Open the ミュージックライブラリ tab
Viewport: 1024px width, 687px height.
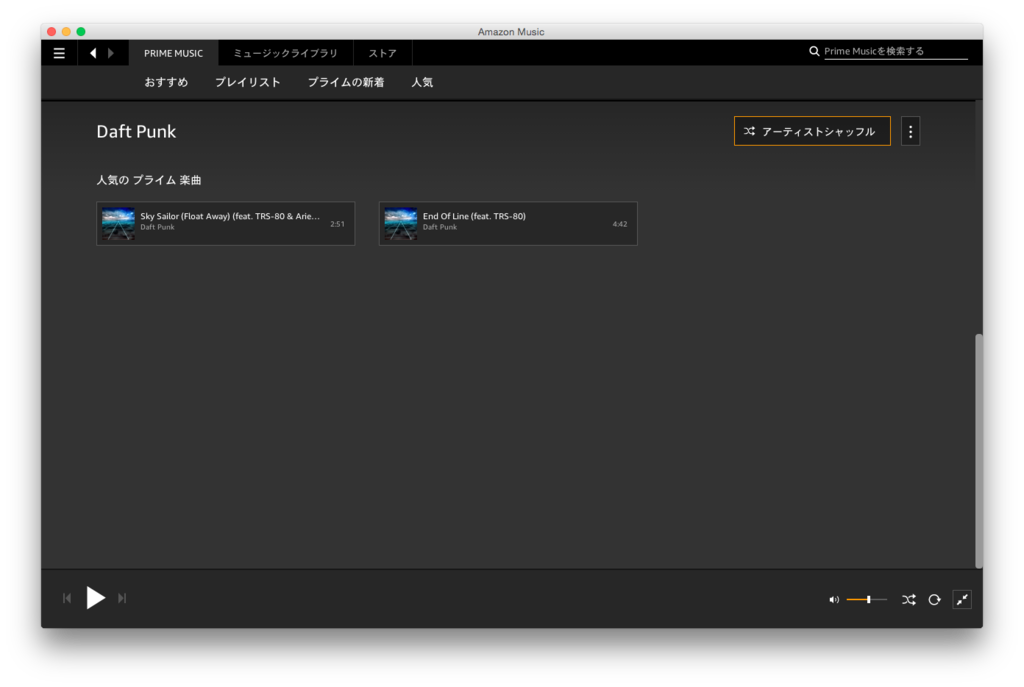point(285,53)
